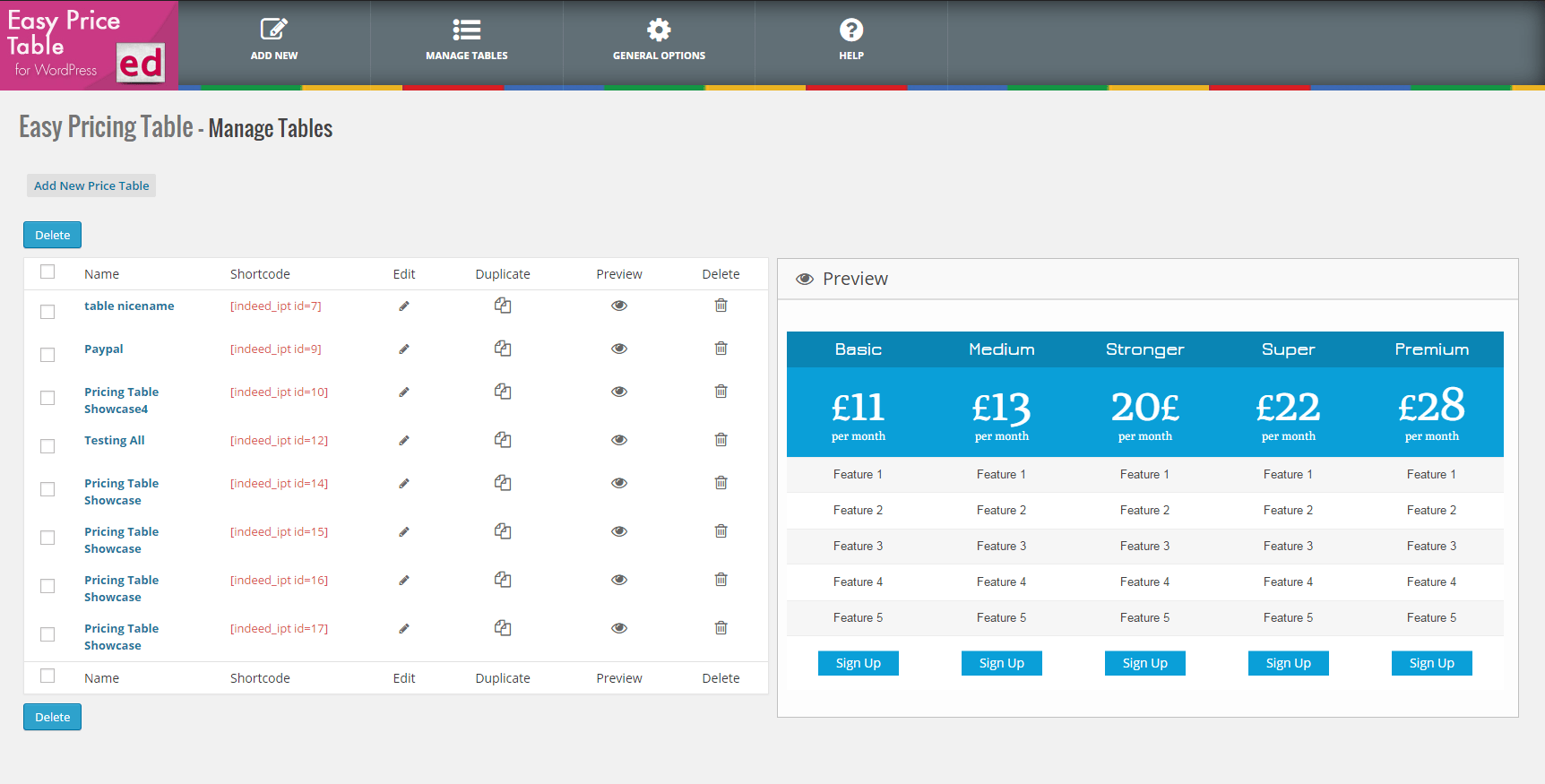Viewport: 1545px width, 784px height.
Task: Check the id=14 row checkbox
Action: (47, 489)
